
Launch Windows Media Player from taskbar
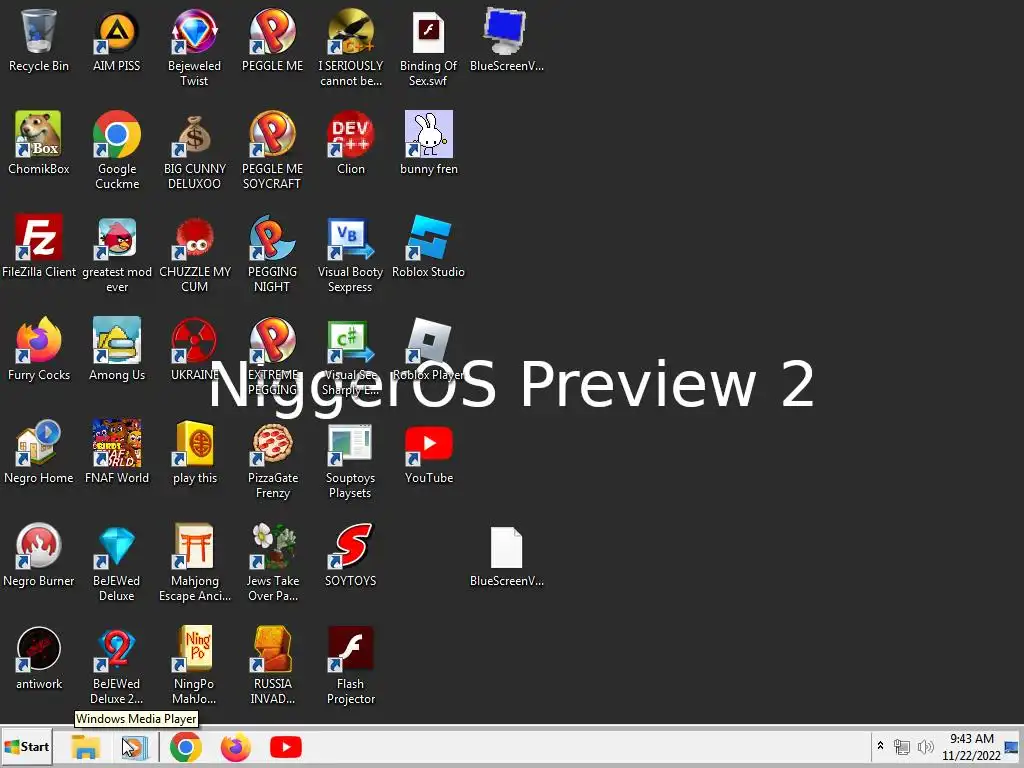(135, 747)
